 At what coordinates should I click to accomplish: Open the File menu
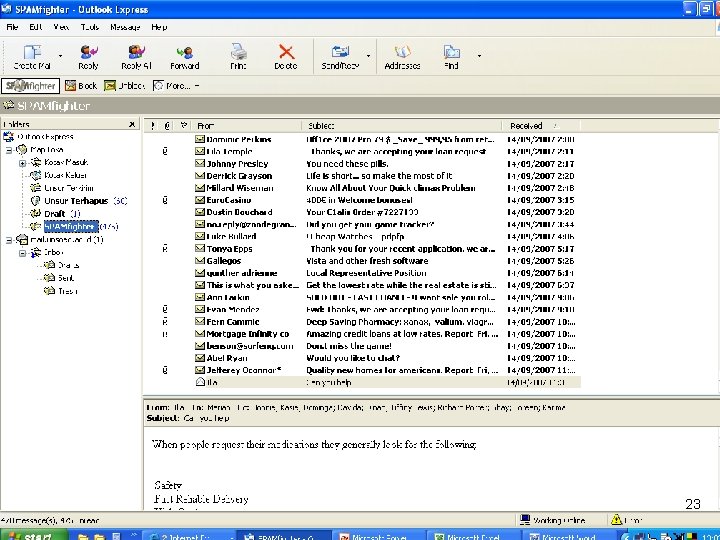point(12,27)
